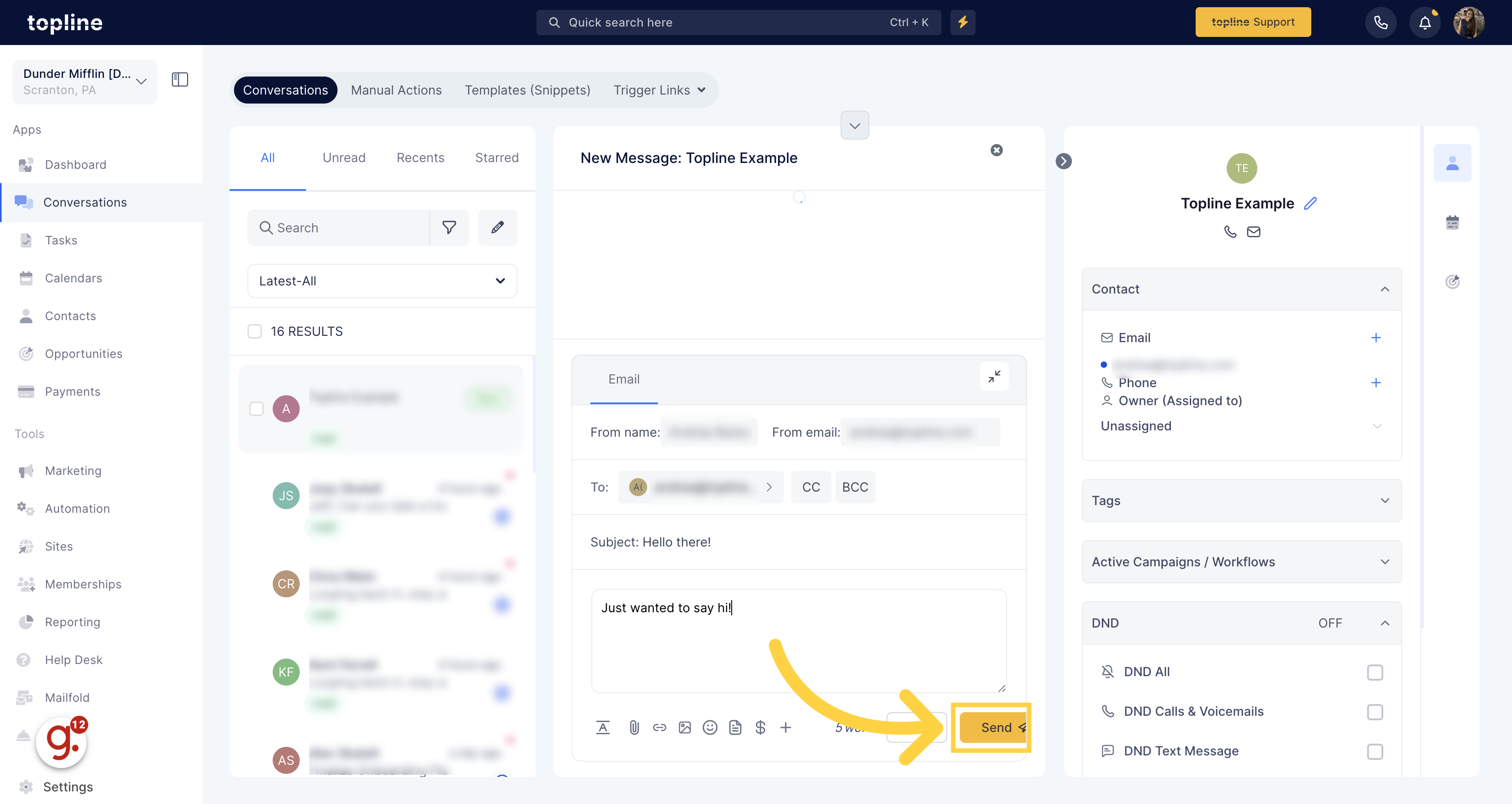Switch to the Unread conversations tab
The height and width of the screenshot is (804, 1512).
(343, 157)
